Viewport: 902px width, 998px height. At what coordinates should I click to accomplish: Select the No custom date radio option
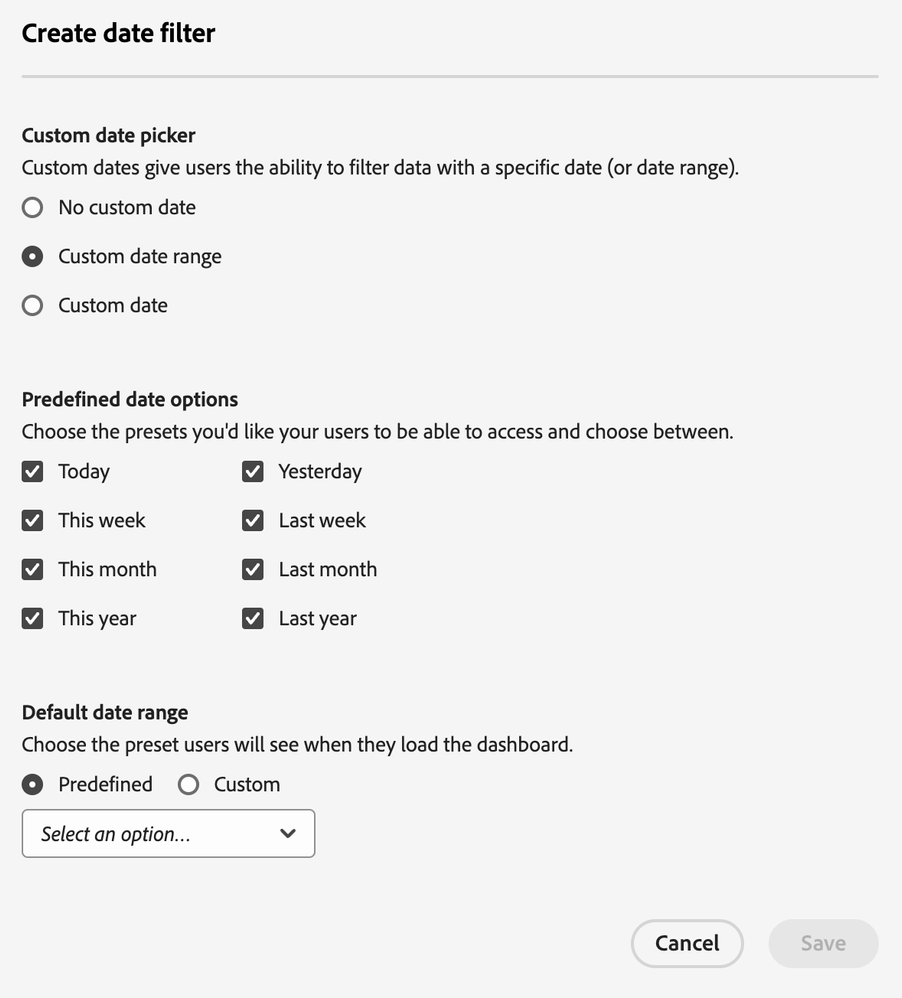tap(33, 208)
